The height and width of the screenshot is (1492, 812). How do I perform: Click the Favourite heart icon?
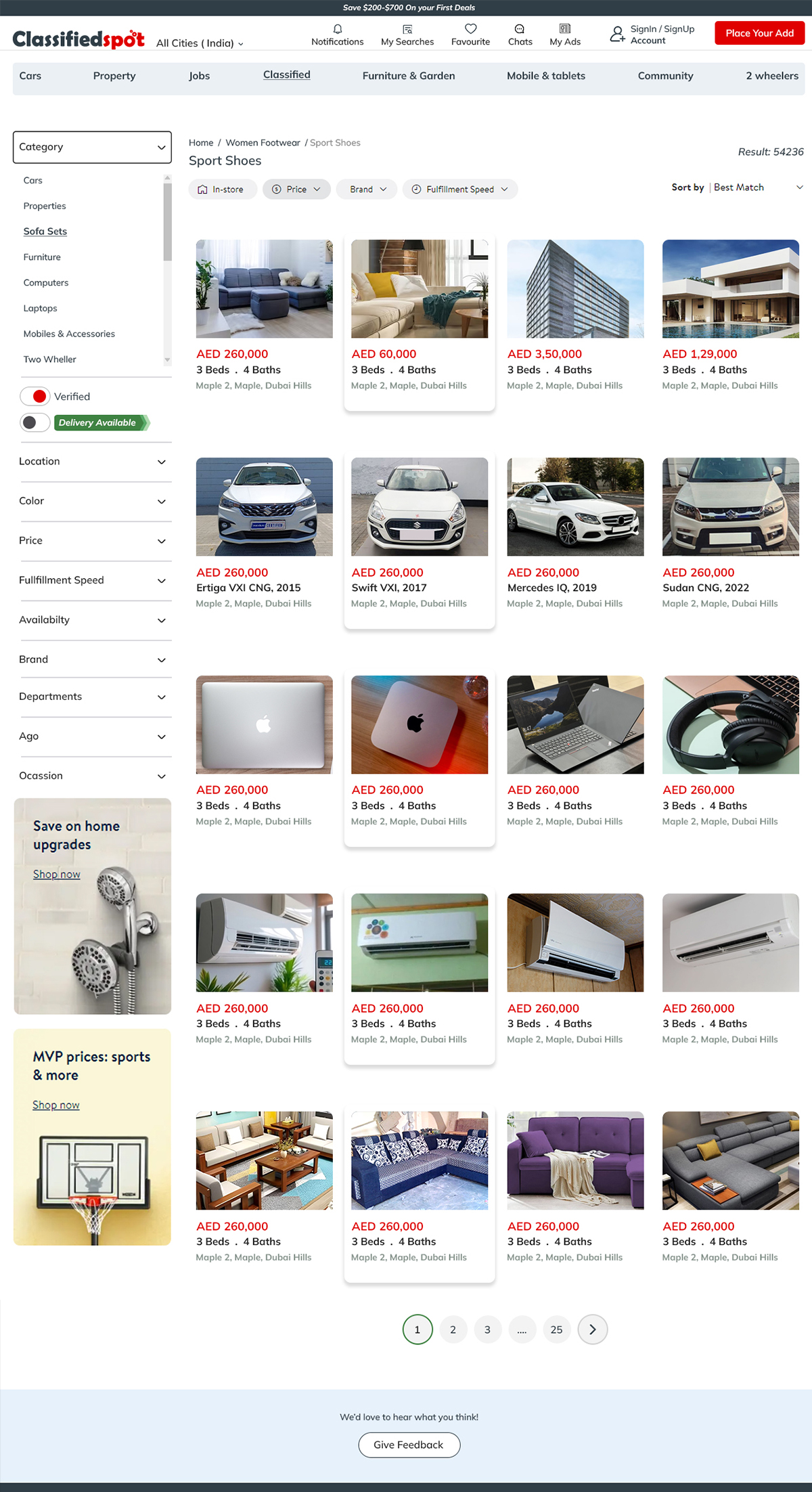(x=471, y=28)
